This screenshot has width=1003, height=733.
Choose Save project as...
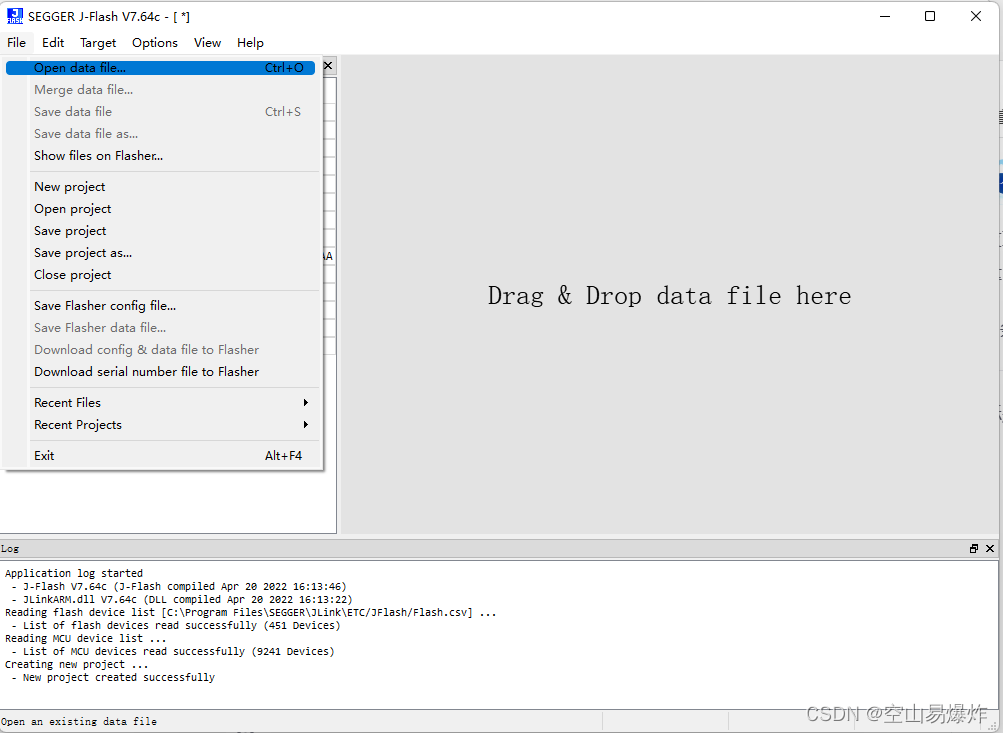161,253
